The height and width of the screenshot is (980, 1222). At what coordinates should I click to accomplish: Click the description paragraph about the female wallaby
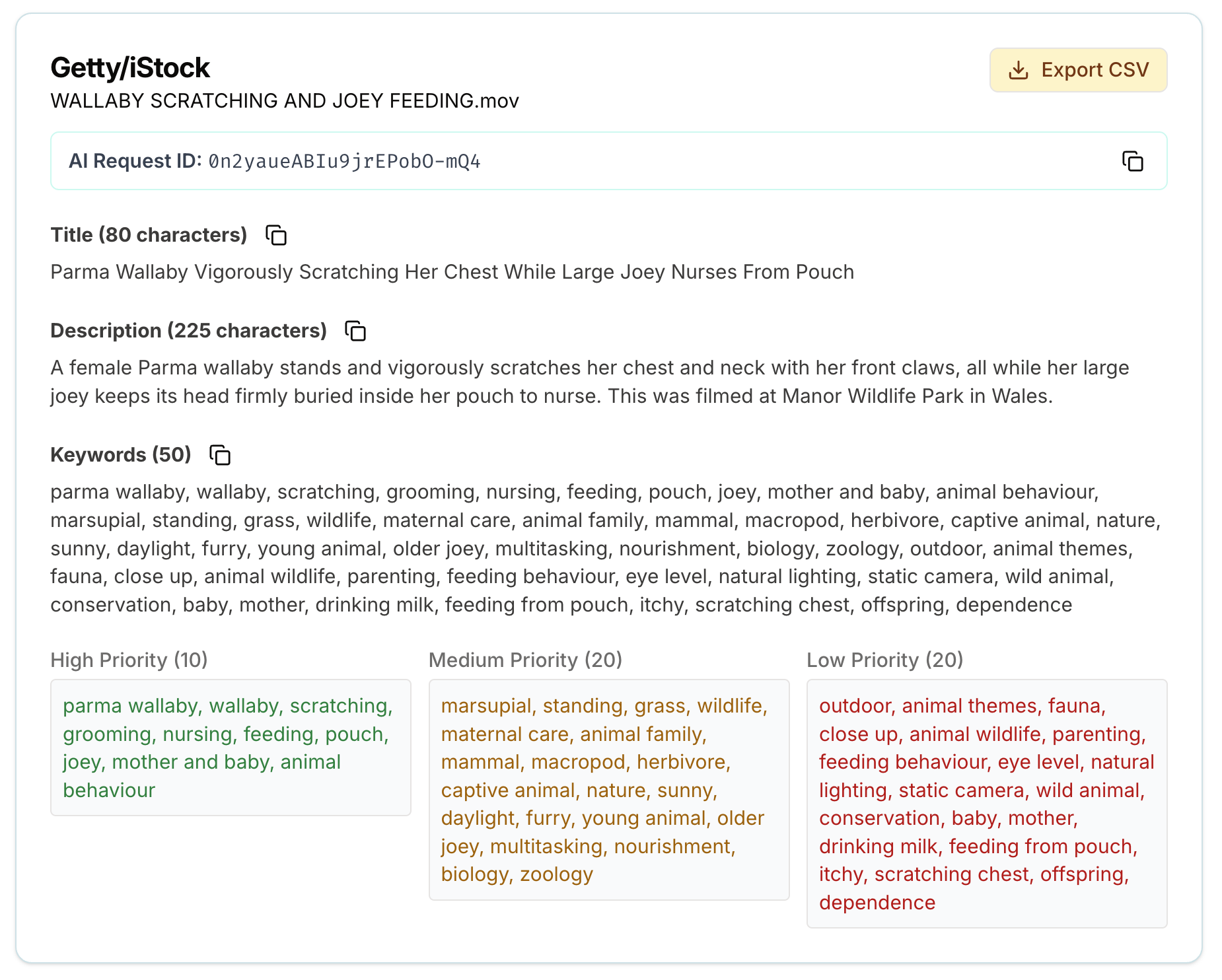[590, 382]
